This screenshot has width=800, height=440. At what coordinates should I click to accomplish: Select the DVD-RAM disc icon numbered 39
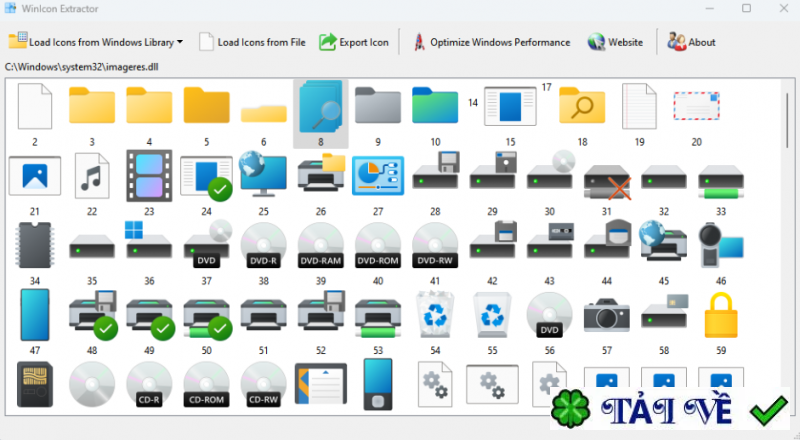pos(320,245)
